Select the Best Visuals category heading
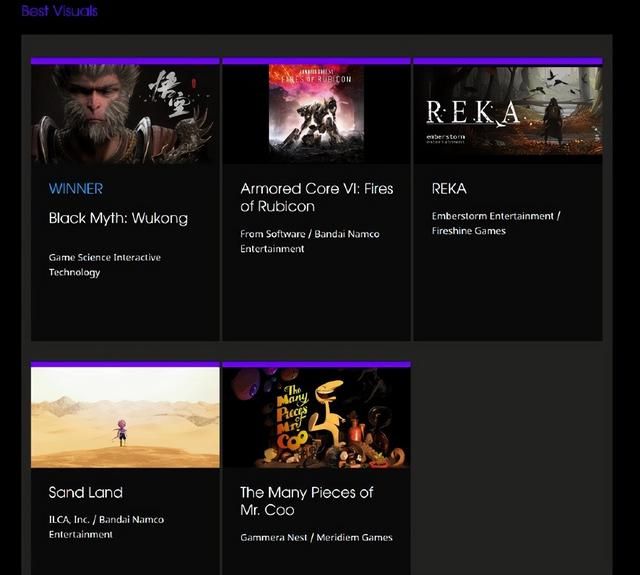This screenshot has height=575, width=640. pos(59,12)
